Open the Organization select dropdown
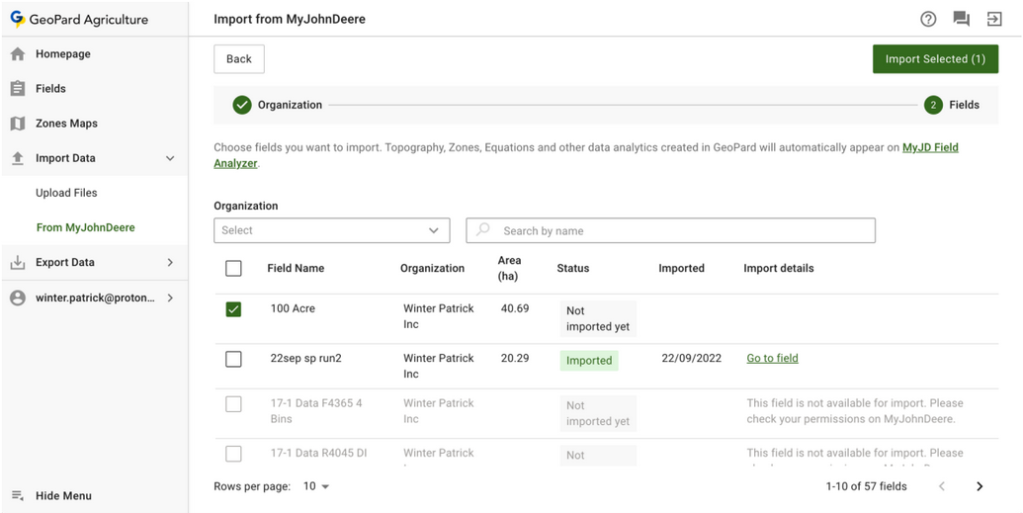This screenshot has height=513, width=1023. pyautogui.click(x=331, y=230)
